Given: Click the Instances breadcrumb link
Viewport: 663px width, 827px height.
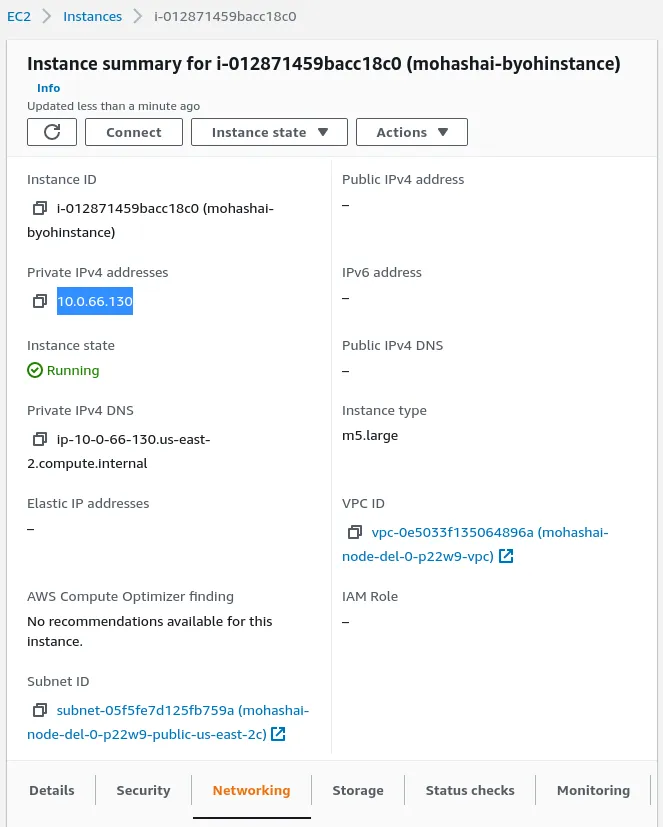Looking at the screenshot, I should coord(92,17).
